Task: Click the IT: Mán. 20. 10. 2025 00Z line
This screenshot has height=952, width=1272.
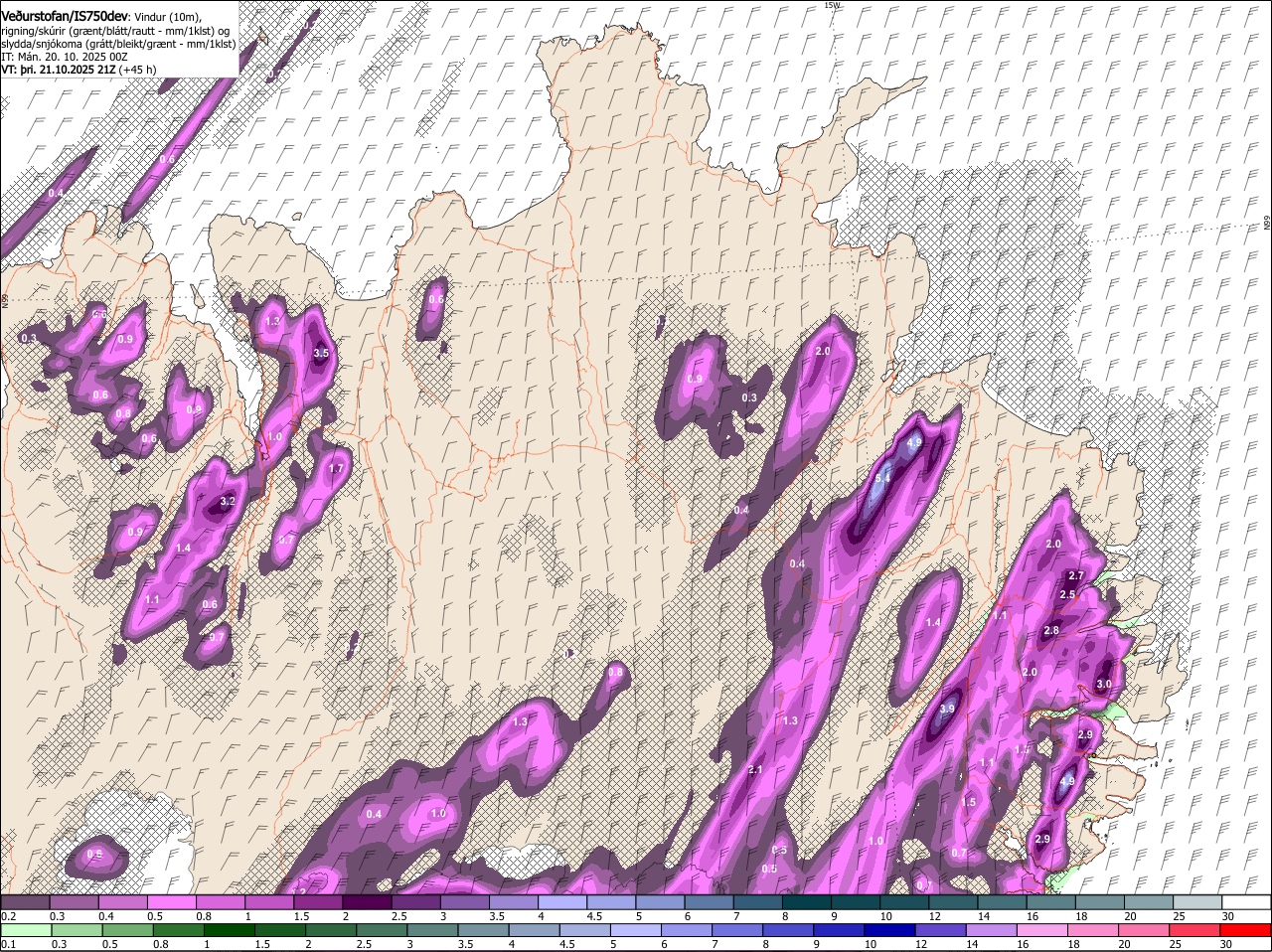Action: (64, 57)
